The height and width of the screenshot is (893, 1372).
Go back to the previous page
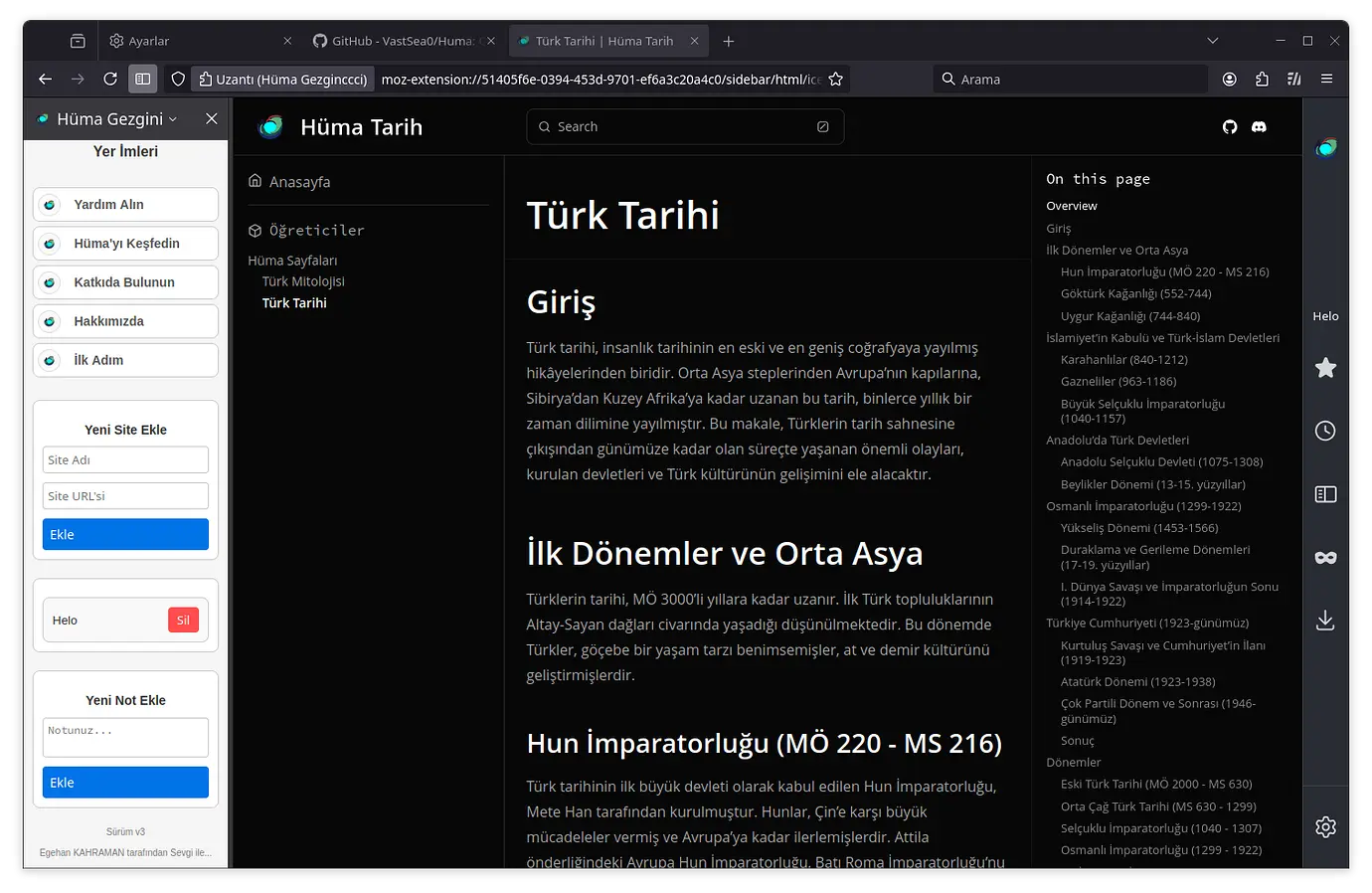(x=45, y=79)
